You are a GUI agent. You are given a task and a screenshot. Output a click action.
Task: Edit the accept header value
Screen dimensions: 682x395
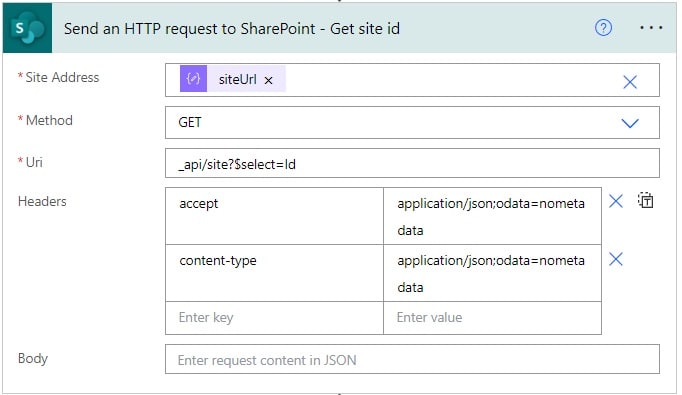click(x=492, y=216)
